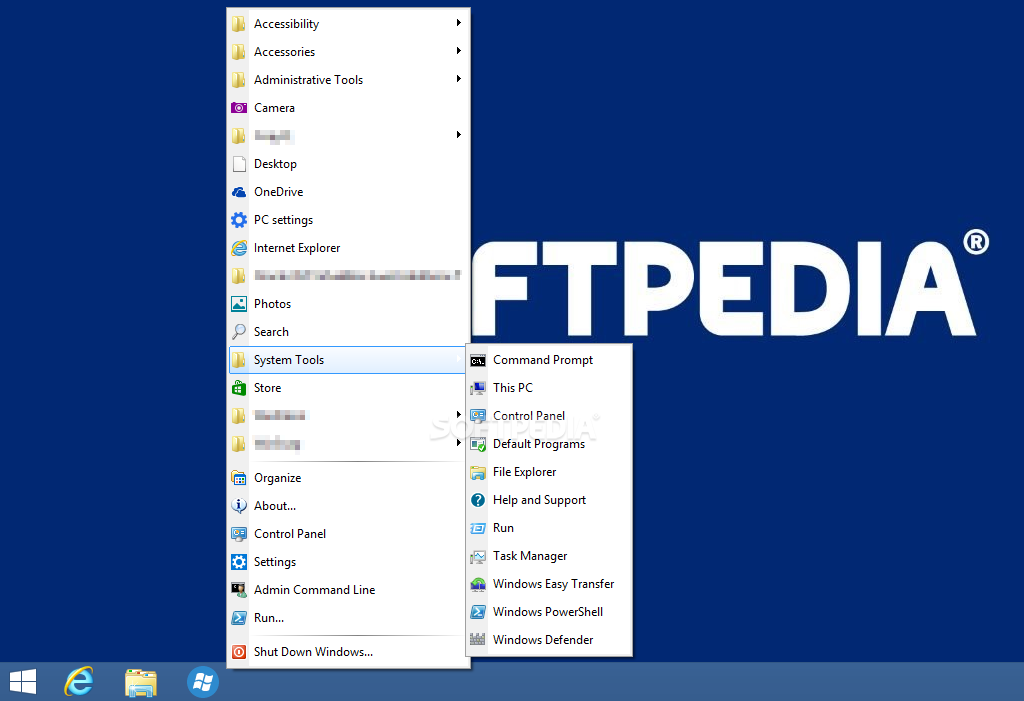Viewport: 1024px width, 701px height.
Task: Click the Task Manager icon
Action: click(478, 557)
